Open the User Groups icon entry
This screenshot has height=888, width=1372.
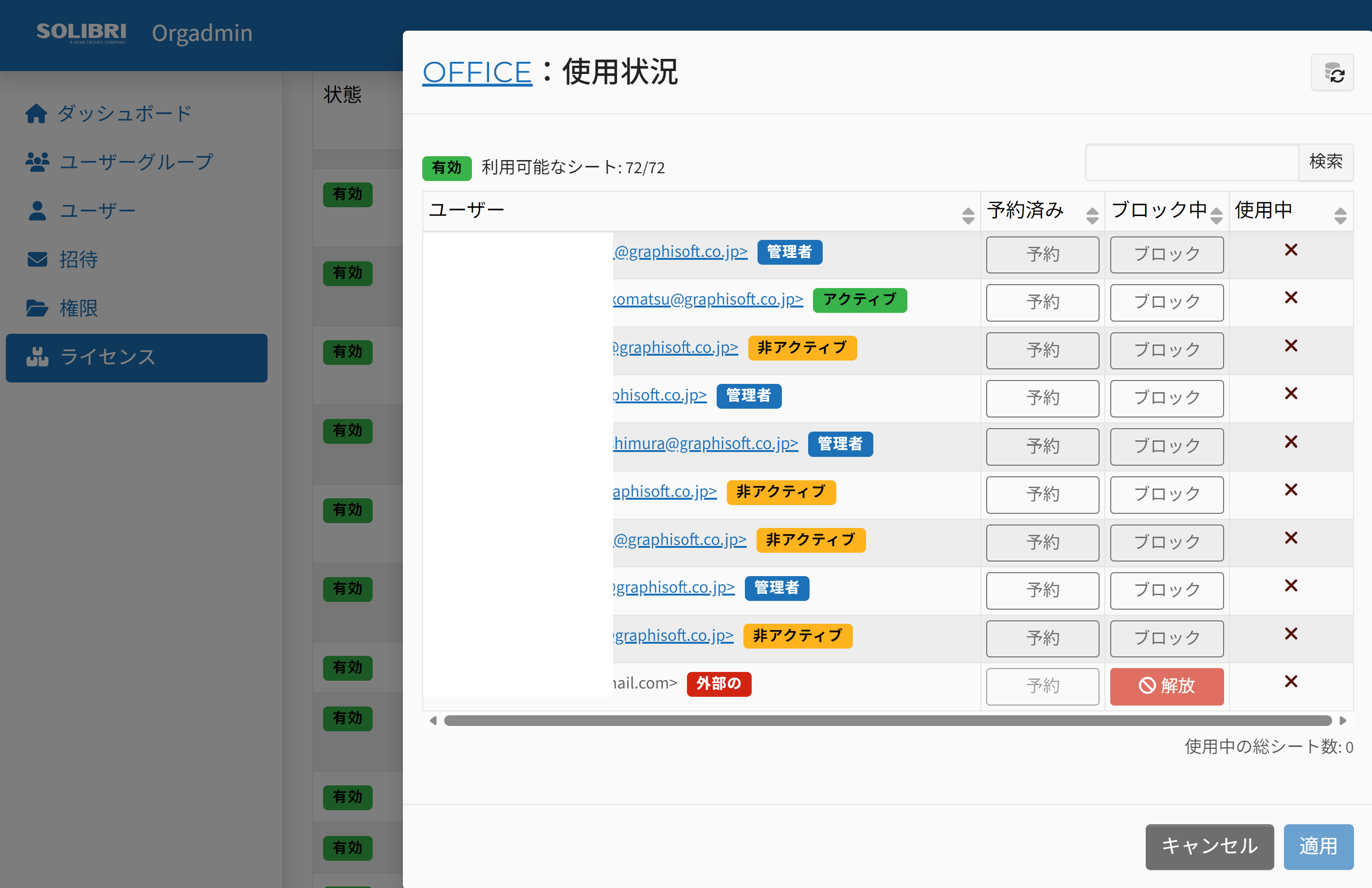[37, 162]
